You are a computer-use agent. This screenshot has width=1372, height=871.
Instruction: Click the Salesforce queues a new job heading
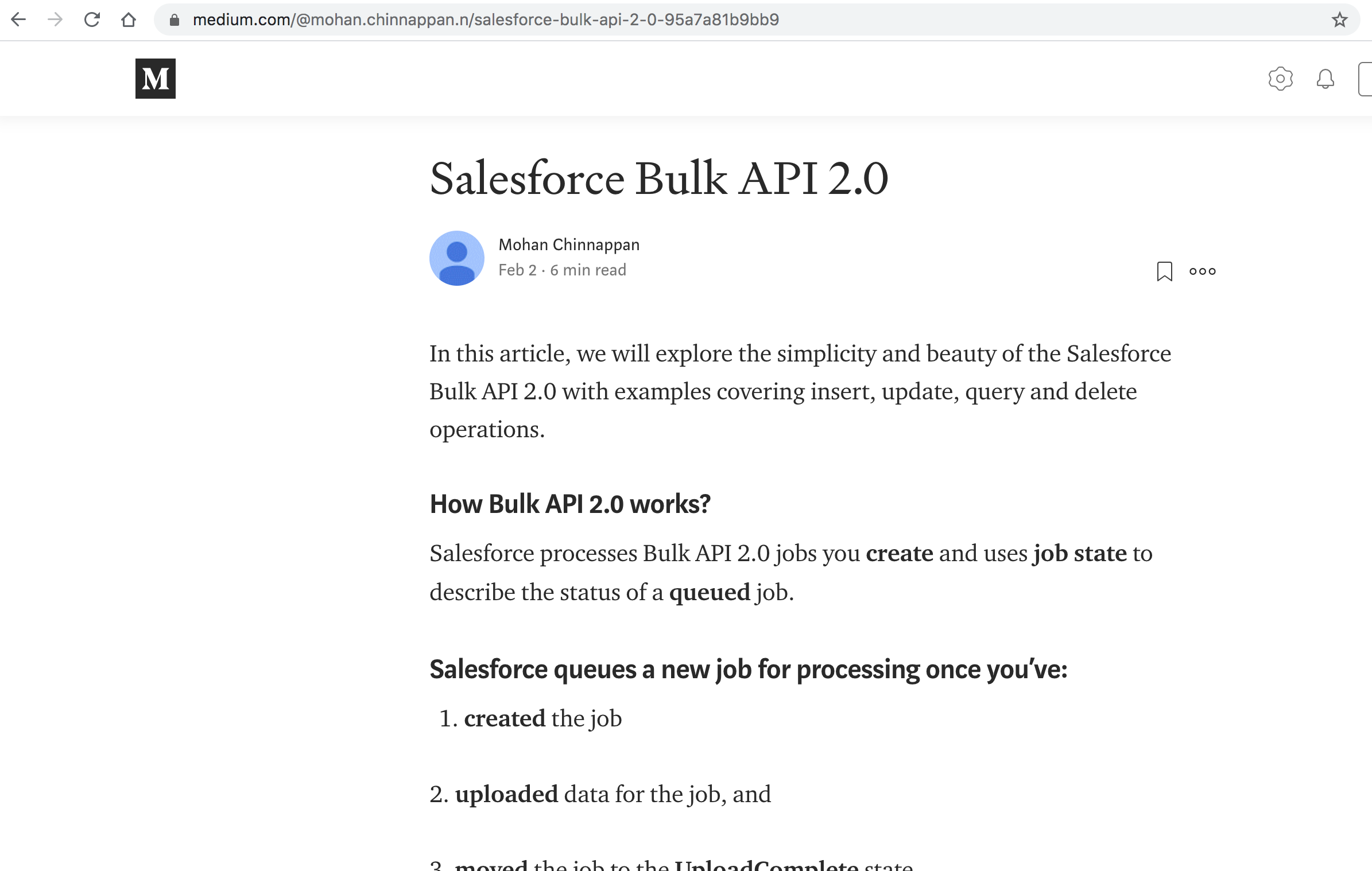[x=748, y=669]
